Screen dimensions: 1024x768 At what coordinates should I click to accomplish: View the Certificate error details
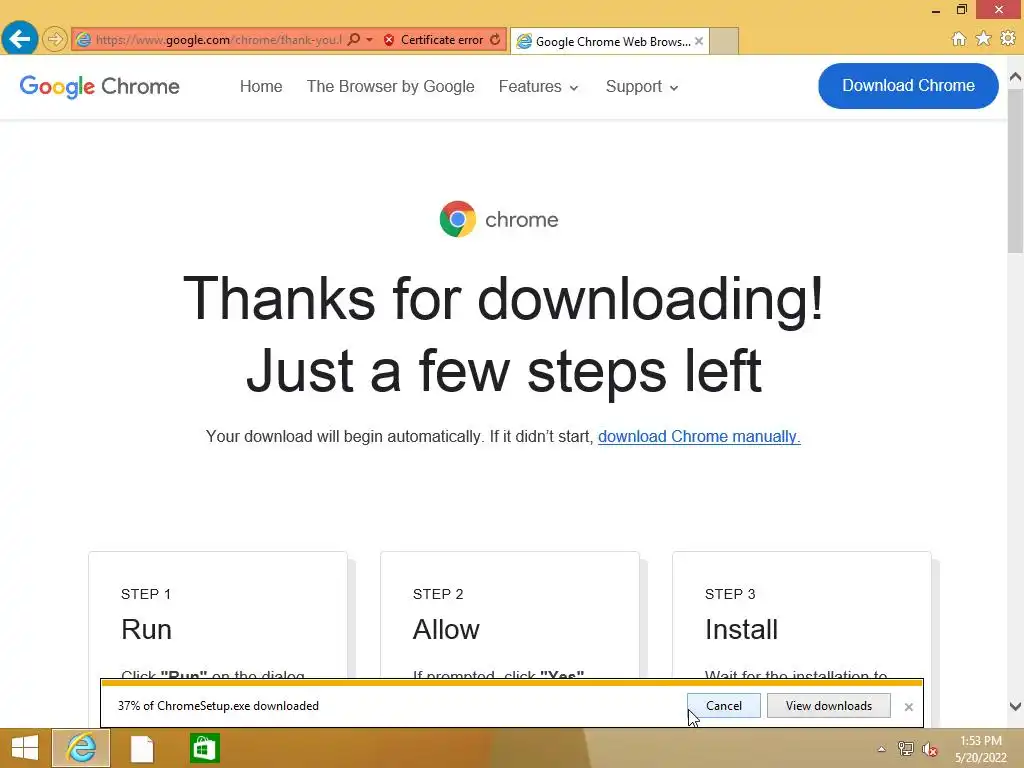[x=441, y=40]
